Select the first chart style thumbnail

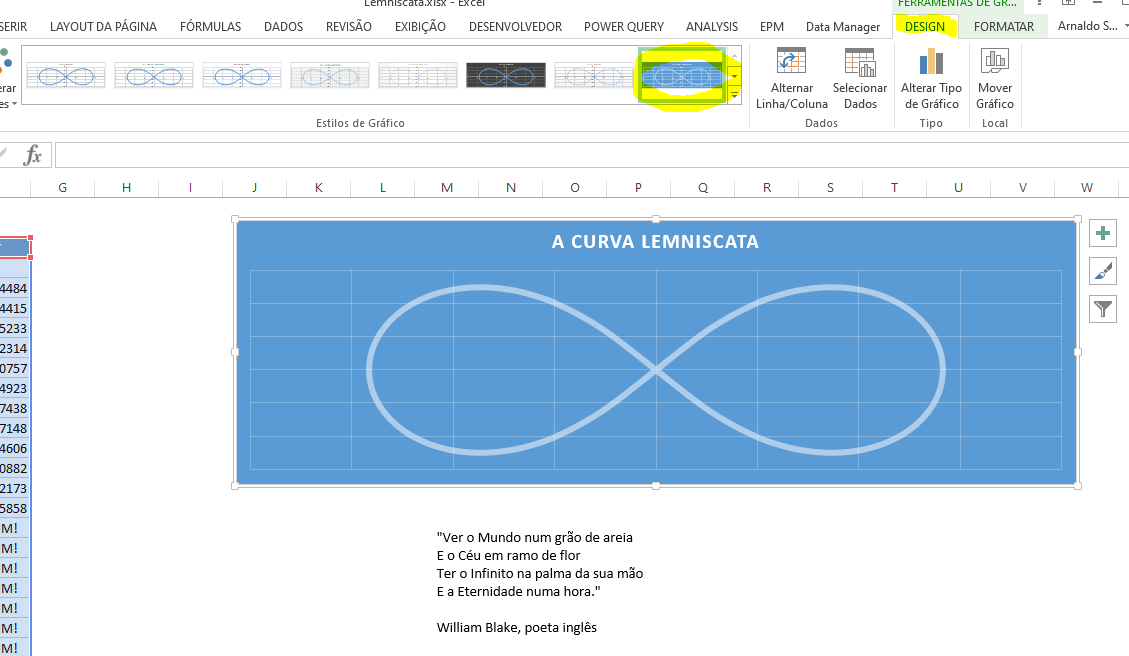[66, 75]
